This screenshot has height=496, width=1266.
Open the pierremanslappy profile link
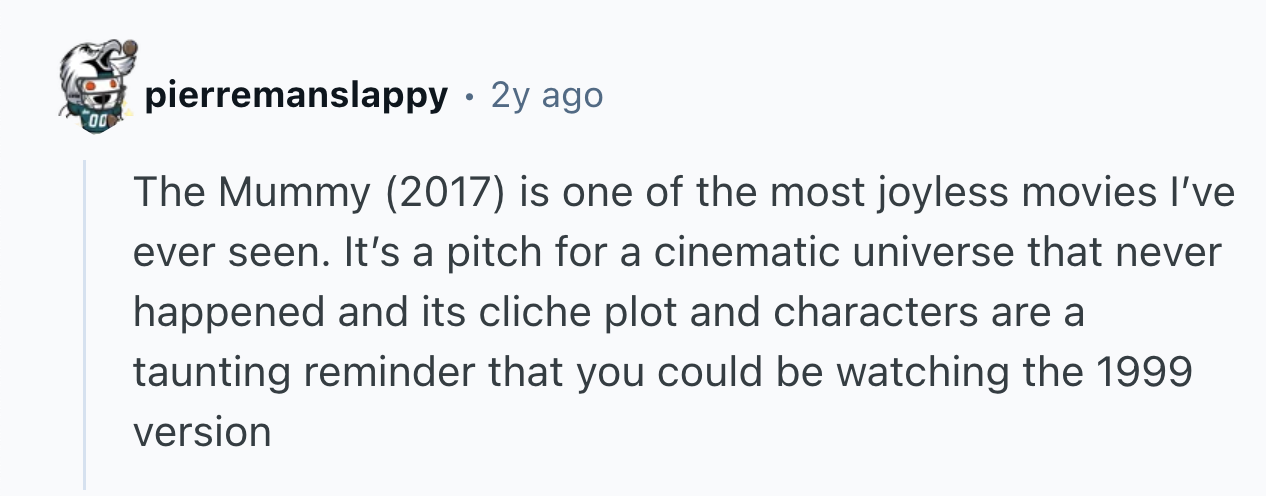coord(295,96)
